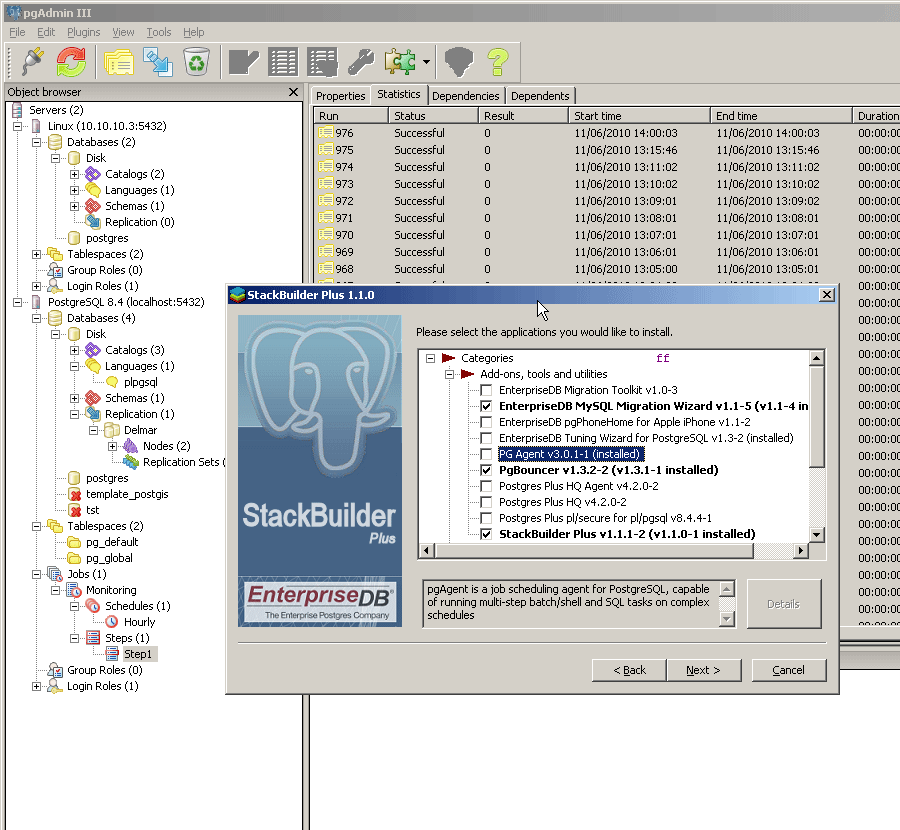Viewport: 900px width, 830px height.
Task: Click Cancel in StackBuilder dialog
Action: tap(789, 670)
